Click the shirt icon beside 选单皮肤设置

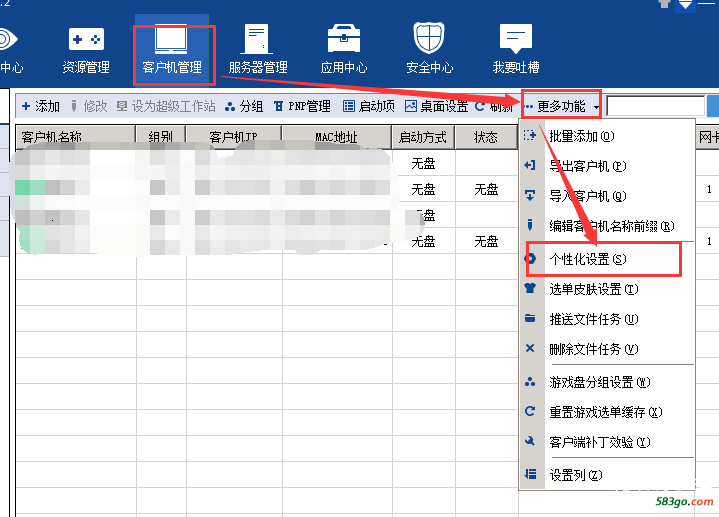(530, 288)
